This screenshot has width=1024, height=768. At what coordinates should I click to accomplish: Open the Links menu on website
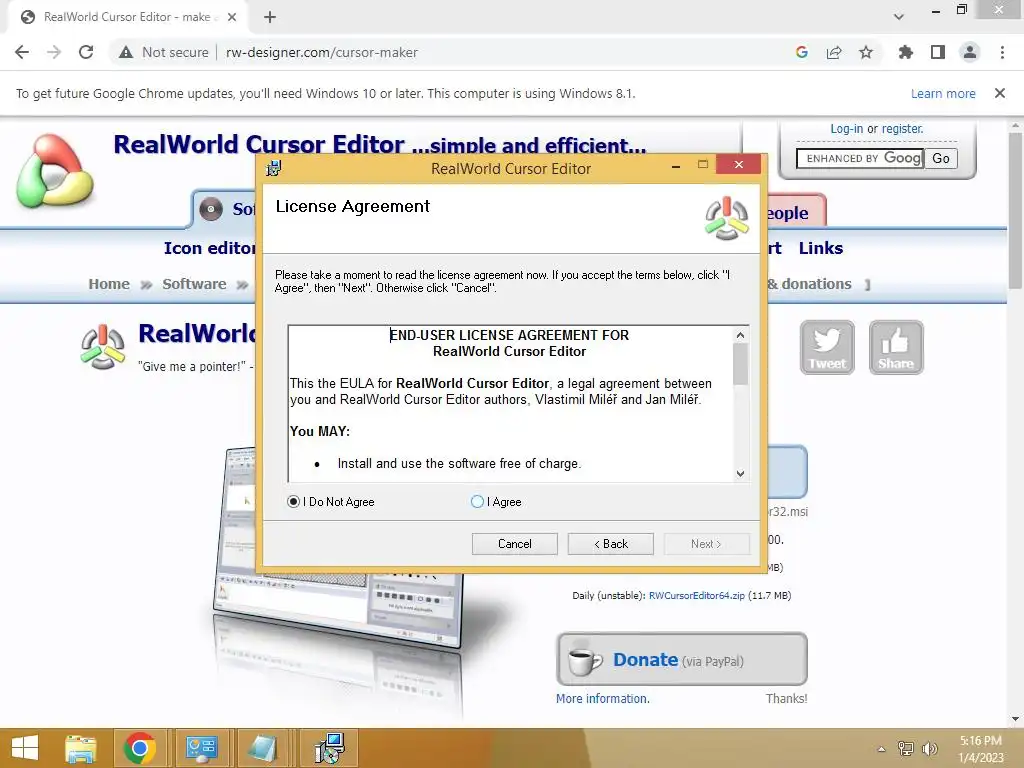pos(821,248)
